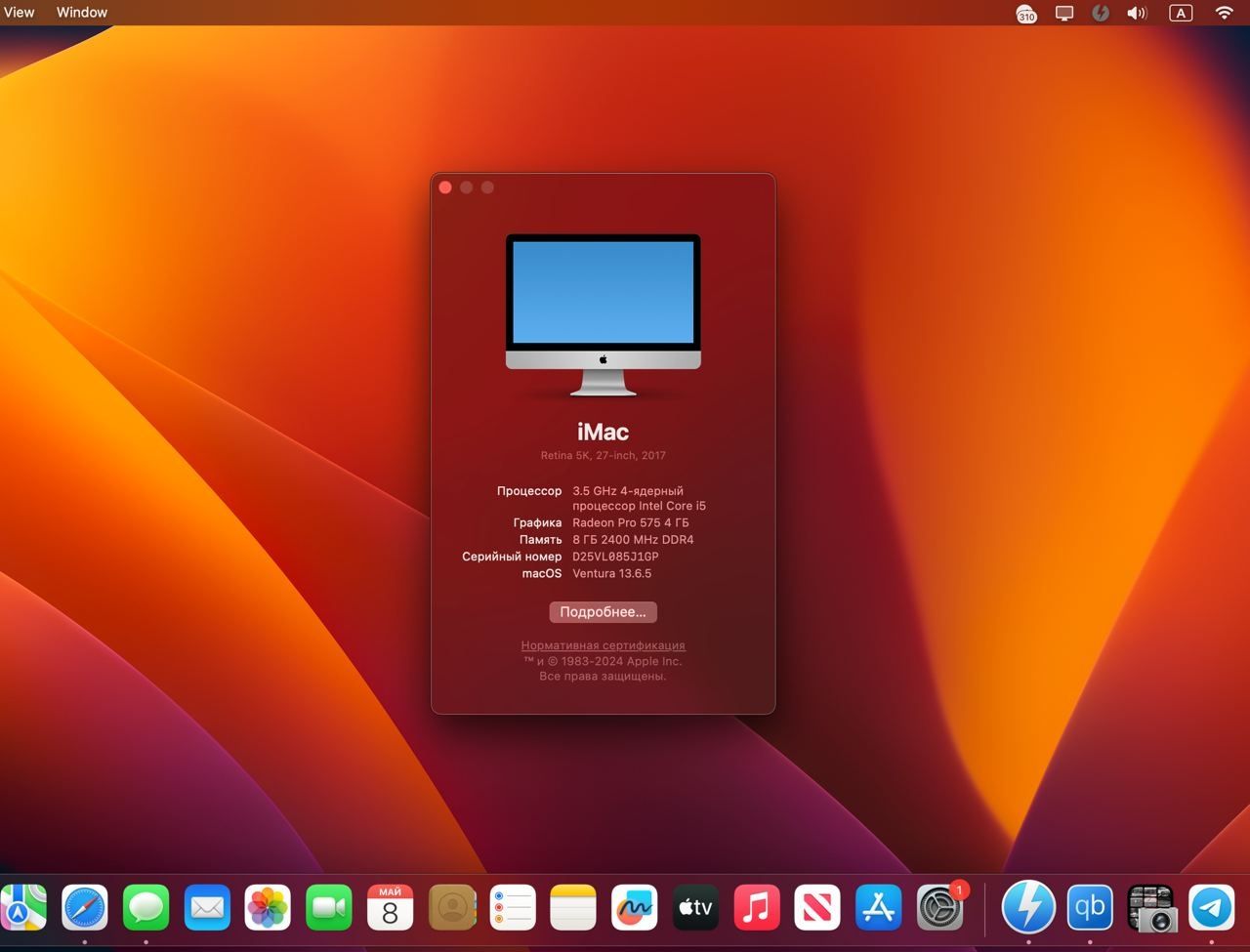
Task: Launch Safari from the Dock
Action: click(x=85, y=908)
